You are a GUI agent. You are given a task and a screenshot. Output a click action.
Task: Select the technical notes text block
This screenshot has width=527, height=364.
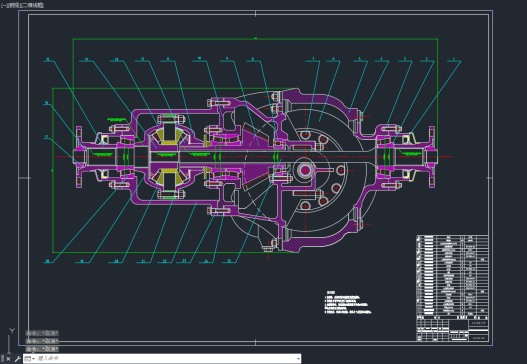[x=348, y=302]
